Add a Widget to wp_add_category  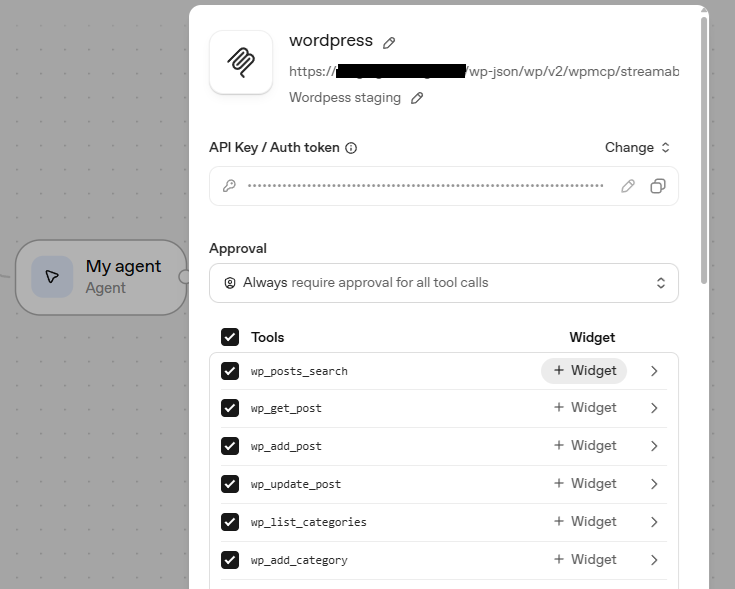(584, 560)
